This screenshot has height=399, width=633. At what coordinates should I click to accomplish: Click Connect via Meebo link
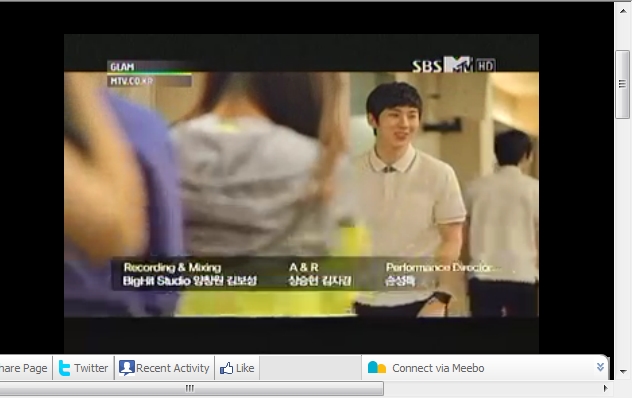click(x=438, y=368)
